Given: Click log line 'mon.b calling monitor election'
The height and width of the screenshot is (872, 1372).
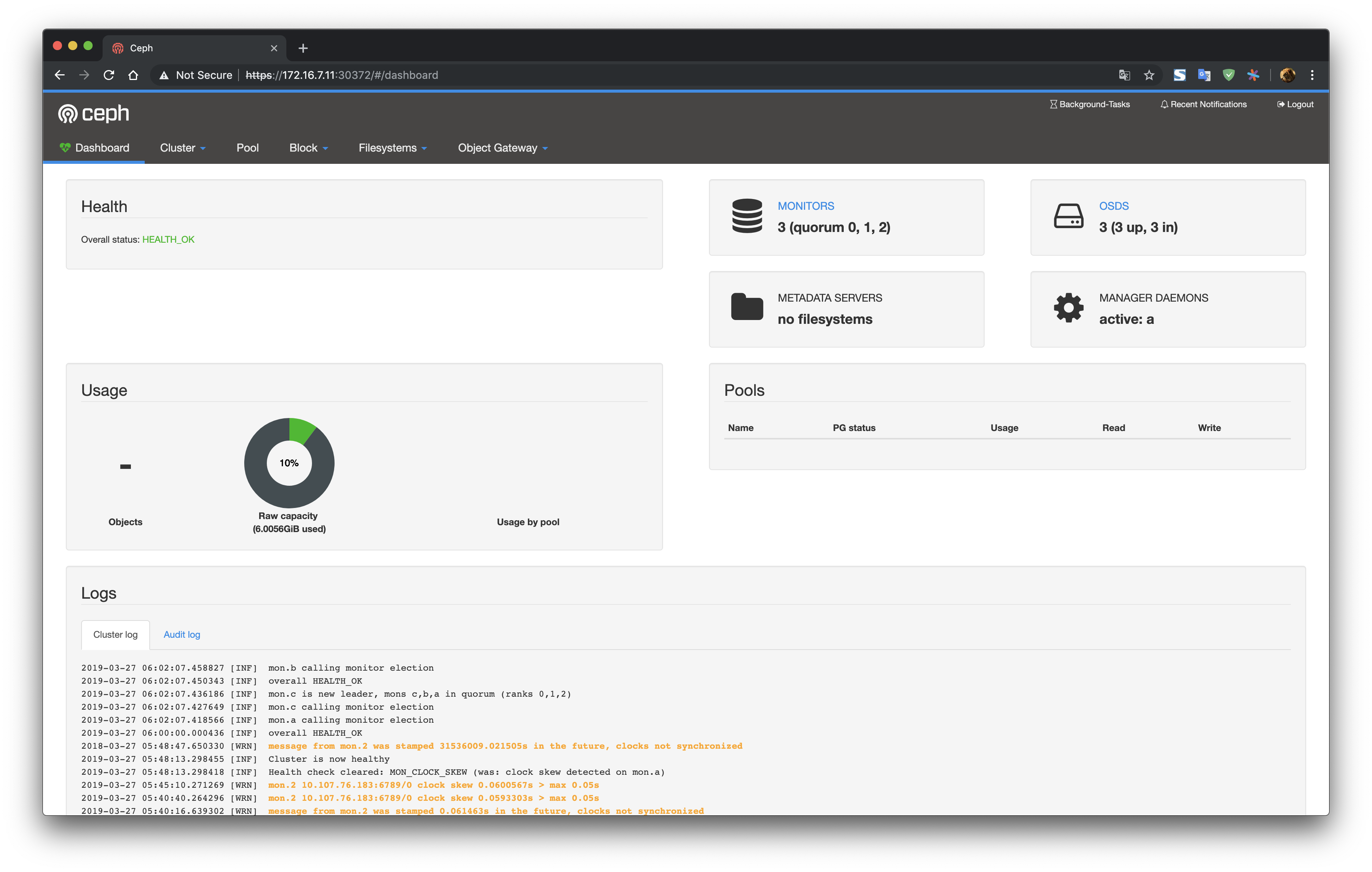Looking at the screenshot, I should pyautogui.click(x=351, y=668).
